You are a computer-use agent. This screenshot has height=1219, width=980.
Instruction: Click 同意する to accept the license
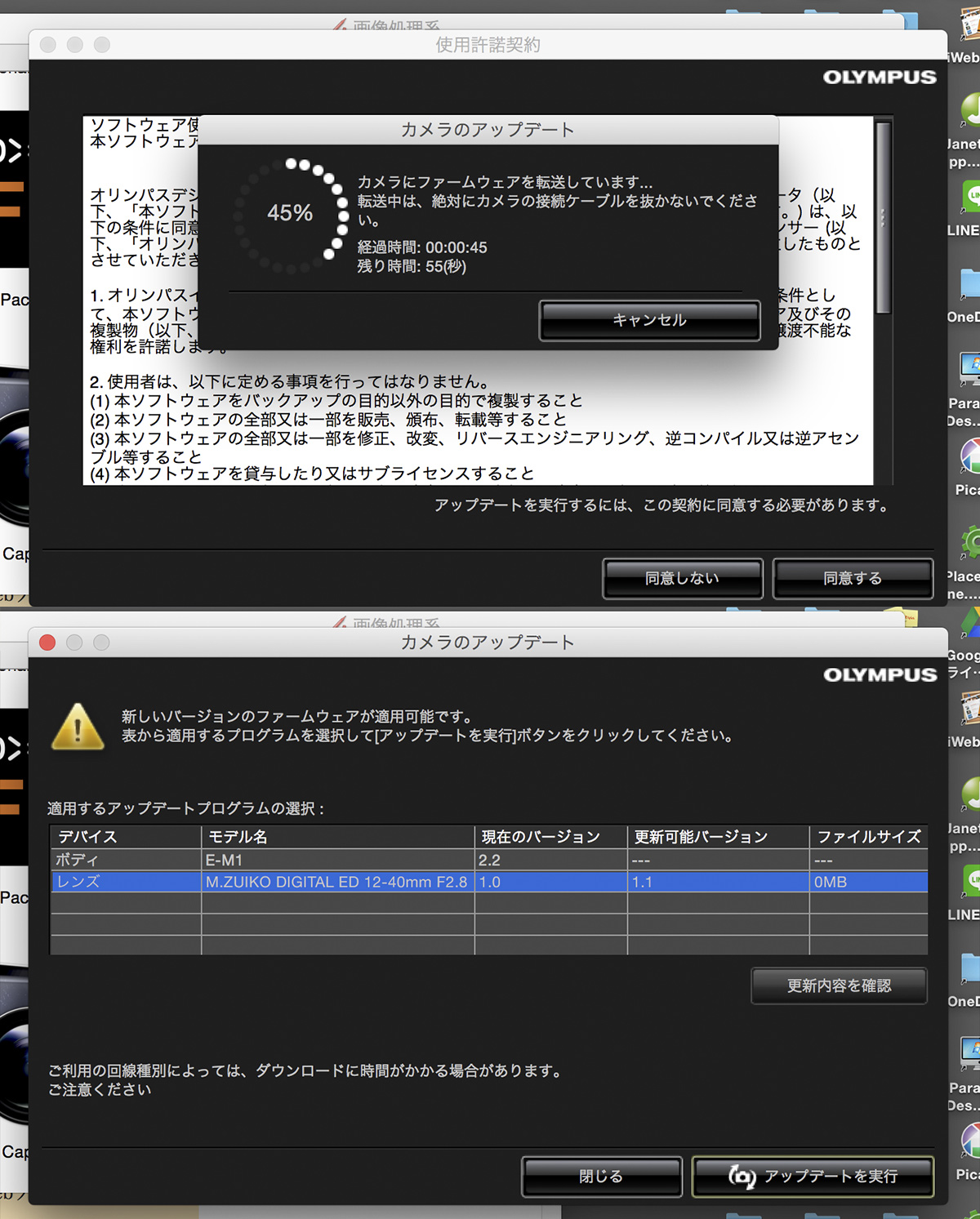pos(853,578)
